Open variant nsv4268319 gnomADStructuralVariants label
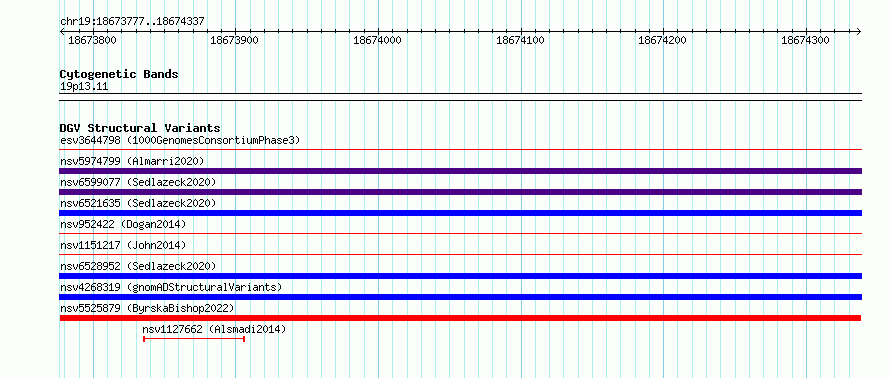 (x=171, y=287)
